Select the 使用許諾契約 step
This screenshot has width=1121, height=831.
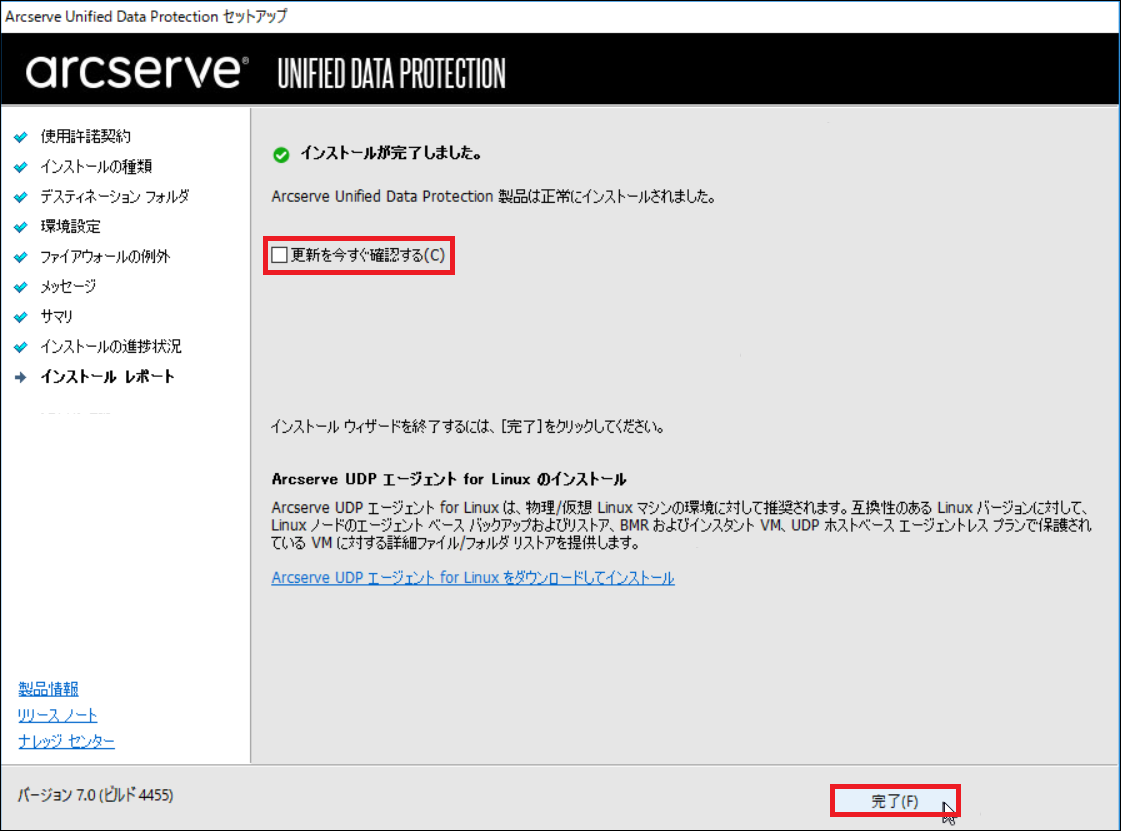(85, 136)
